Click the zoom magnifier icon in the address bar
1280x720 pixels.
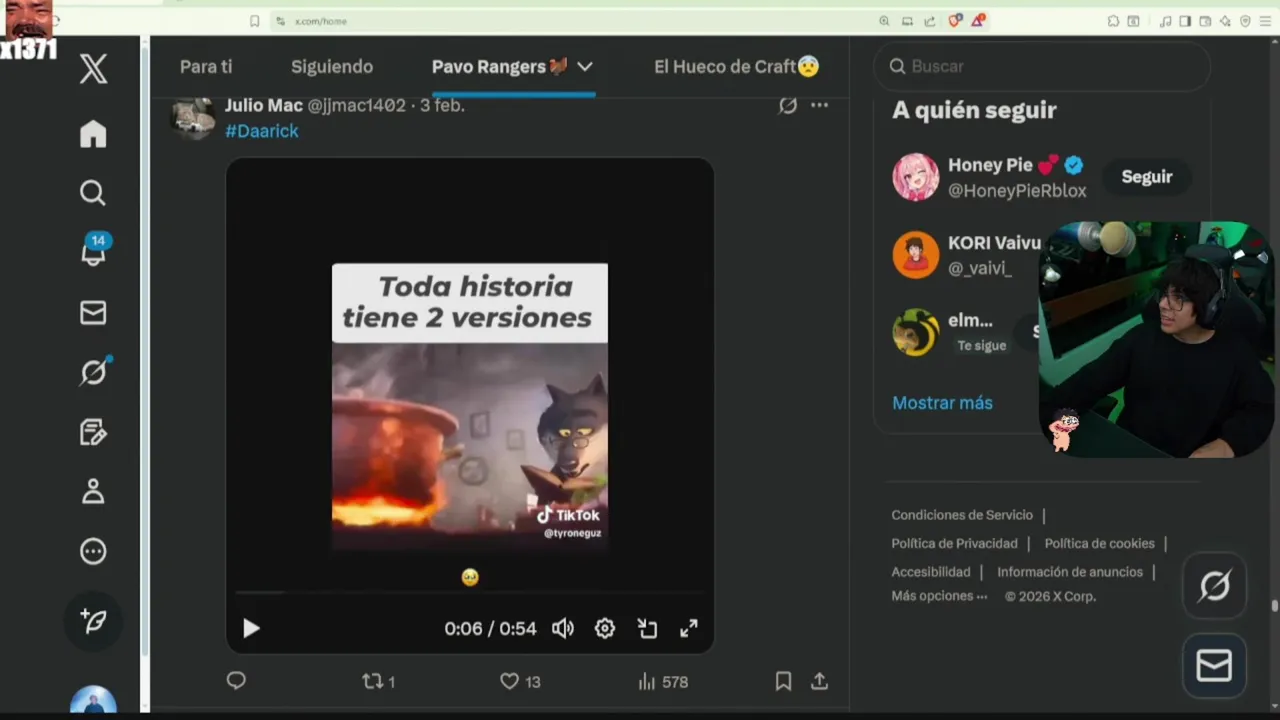884,21
